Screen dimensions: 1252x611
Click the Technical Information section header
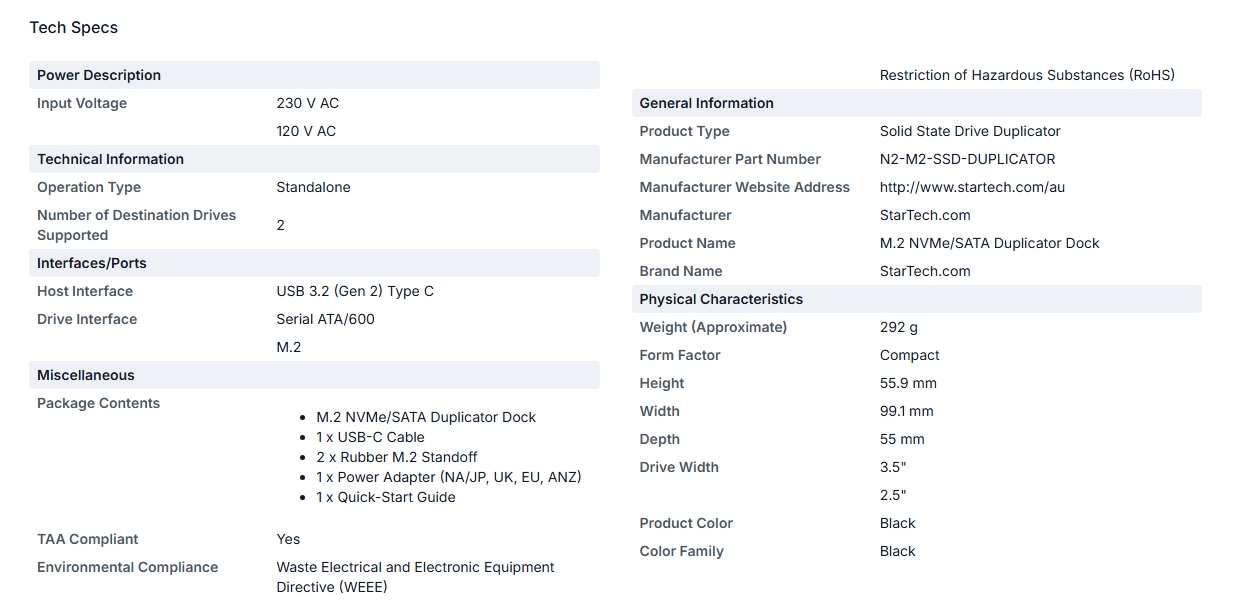pyautogui.click(x=314, y=159)
